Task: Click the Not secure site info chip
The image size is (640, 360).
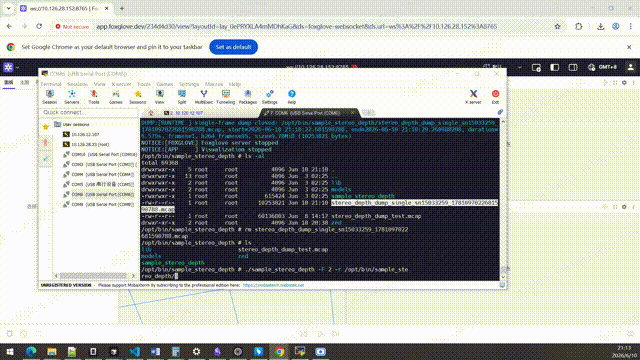Action: tap(72, 27)
